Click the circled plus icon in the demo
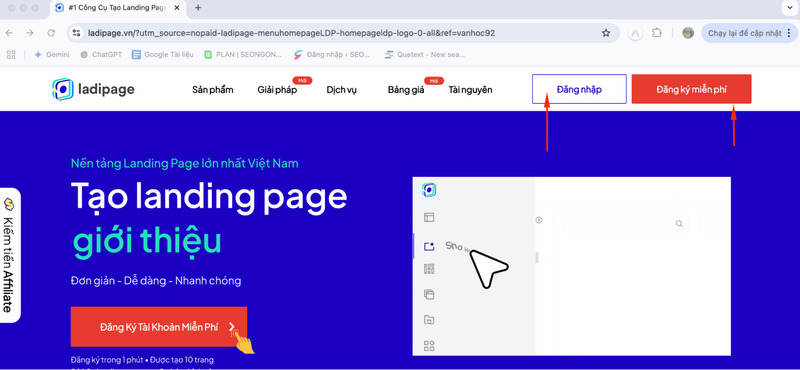Viewport: 800px width, 370px height. click(539, 220)
